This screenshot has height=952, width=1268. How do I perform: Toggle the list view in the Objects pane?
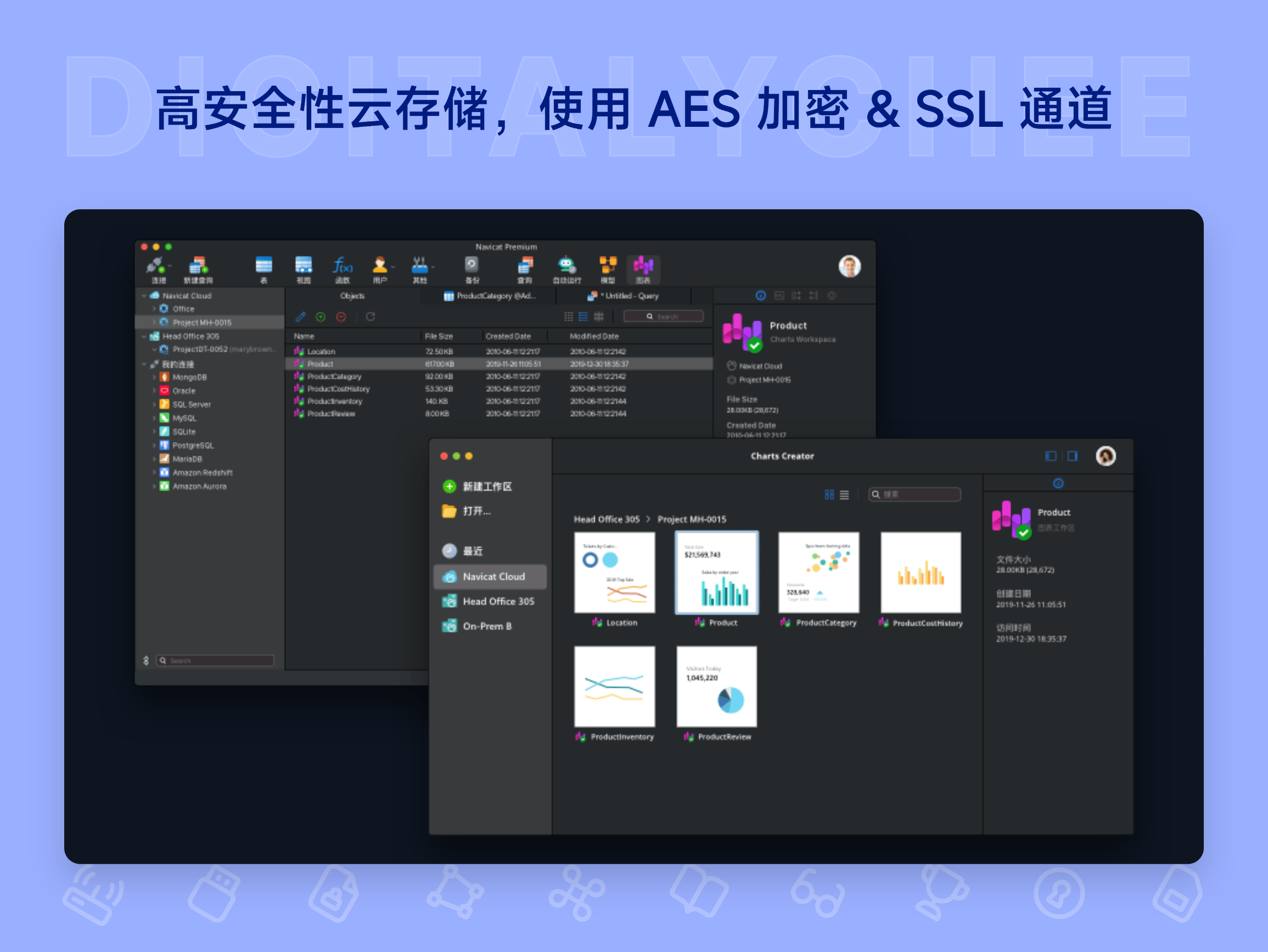click(x=583, y=317)
